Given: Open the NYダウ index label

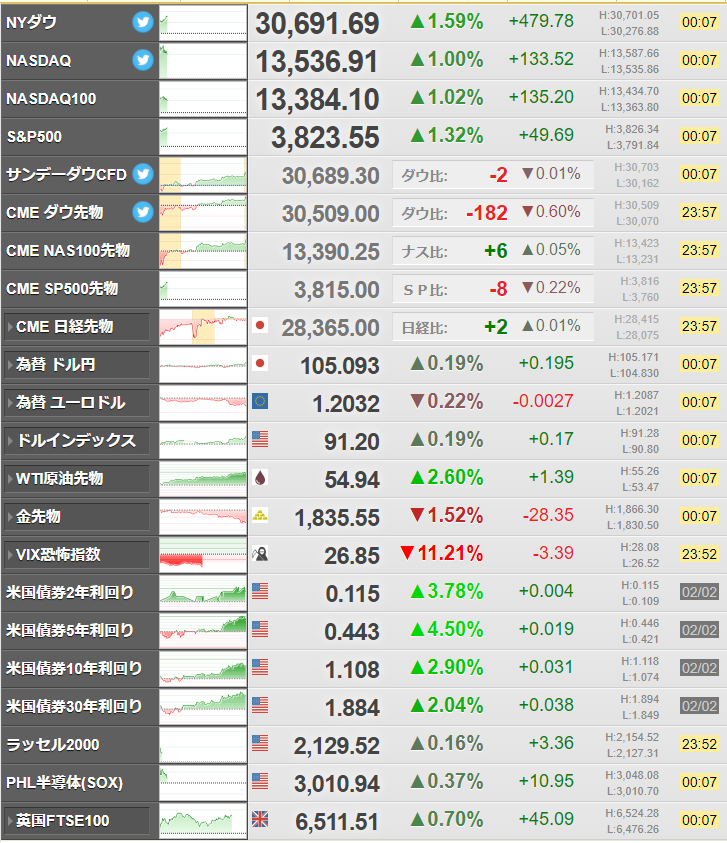Looking at the screenshot, I should tap(31, 23).
